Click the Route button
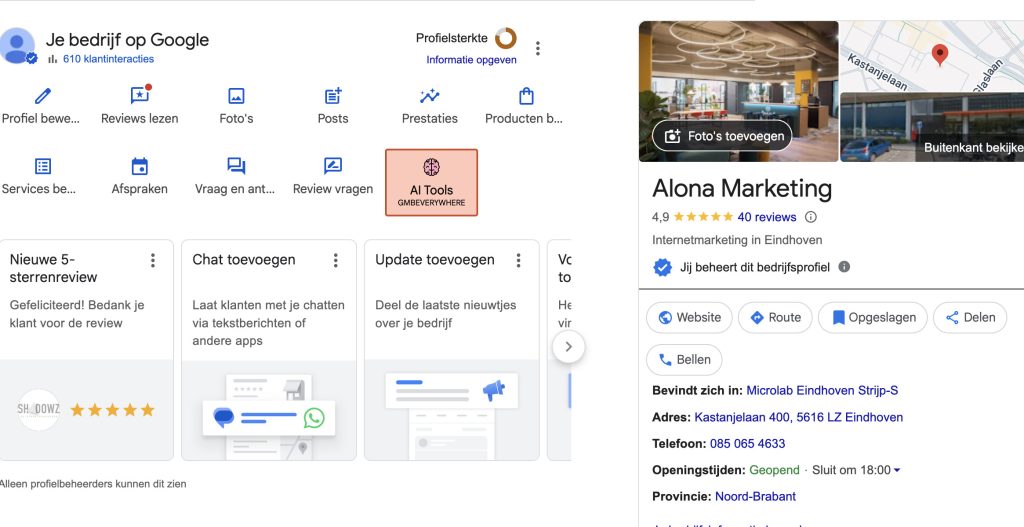 point(775,317)
